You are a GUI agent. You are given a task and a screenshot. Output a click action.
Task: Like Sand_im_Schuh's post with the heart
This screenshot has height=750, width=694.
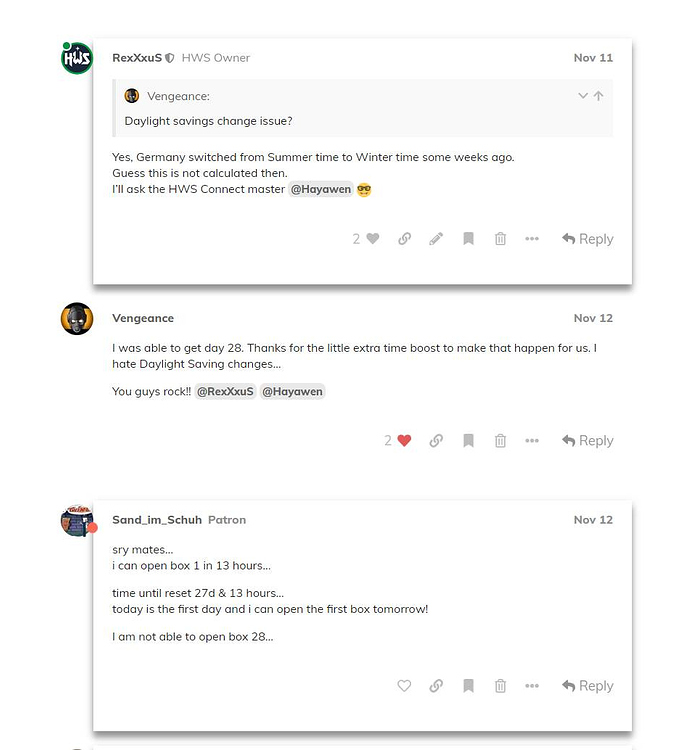point(404,686)
